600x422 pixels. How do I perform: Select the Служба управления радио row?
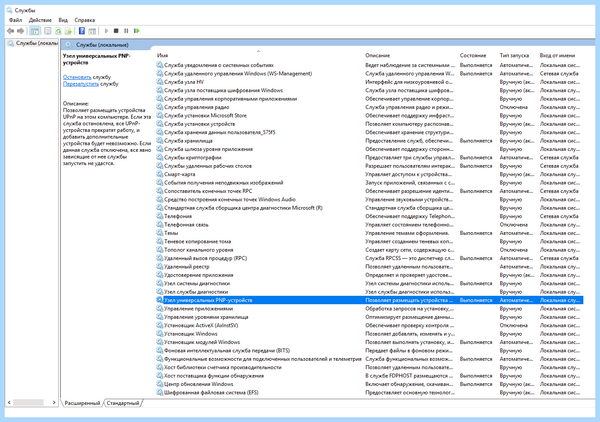point(369,107)
